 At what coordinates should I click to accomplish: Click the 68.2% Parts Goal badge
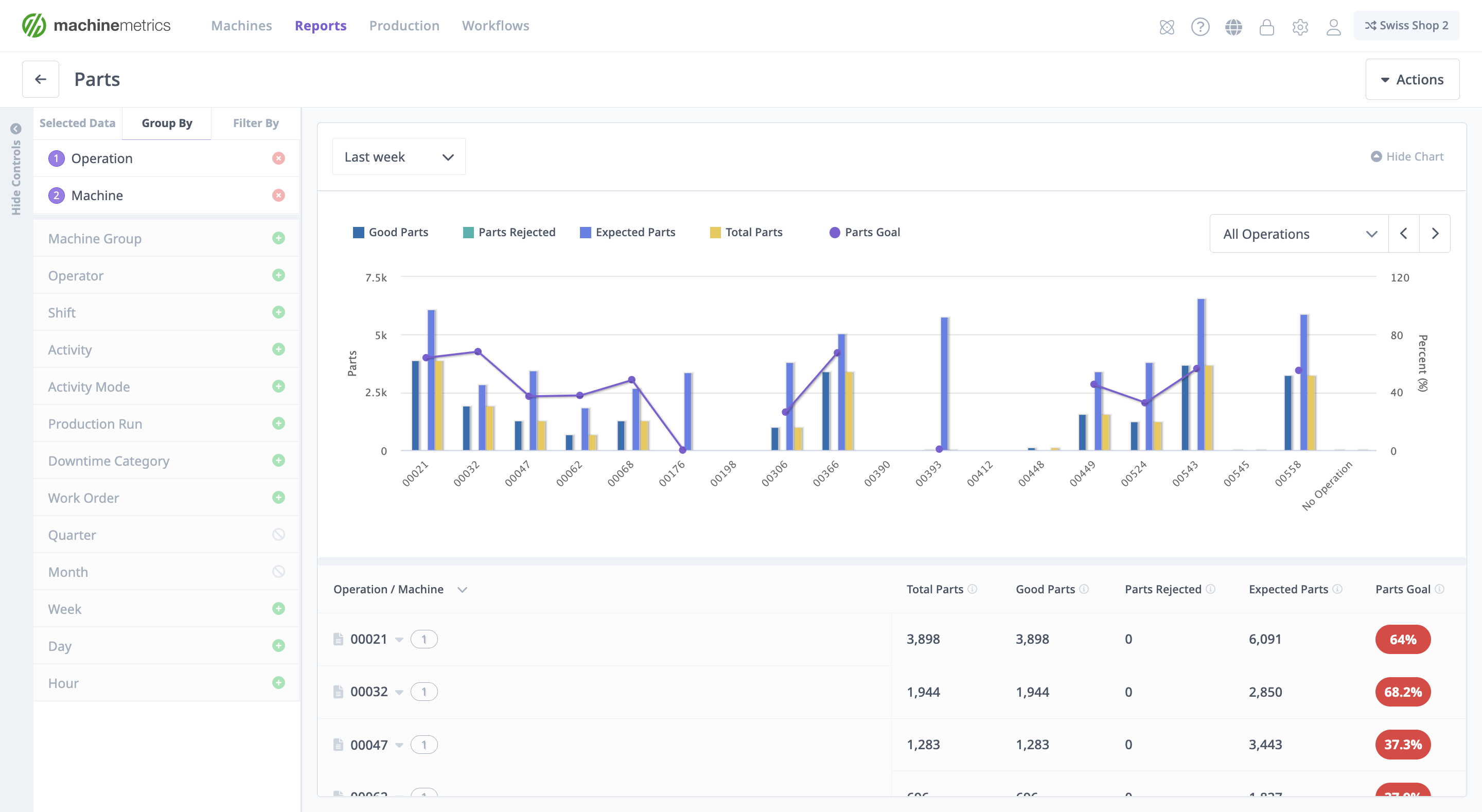point(1403,692)
